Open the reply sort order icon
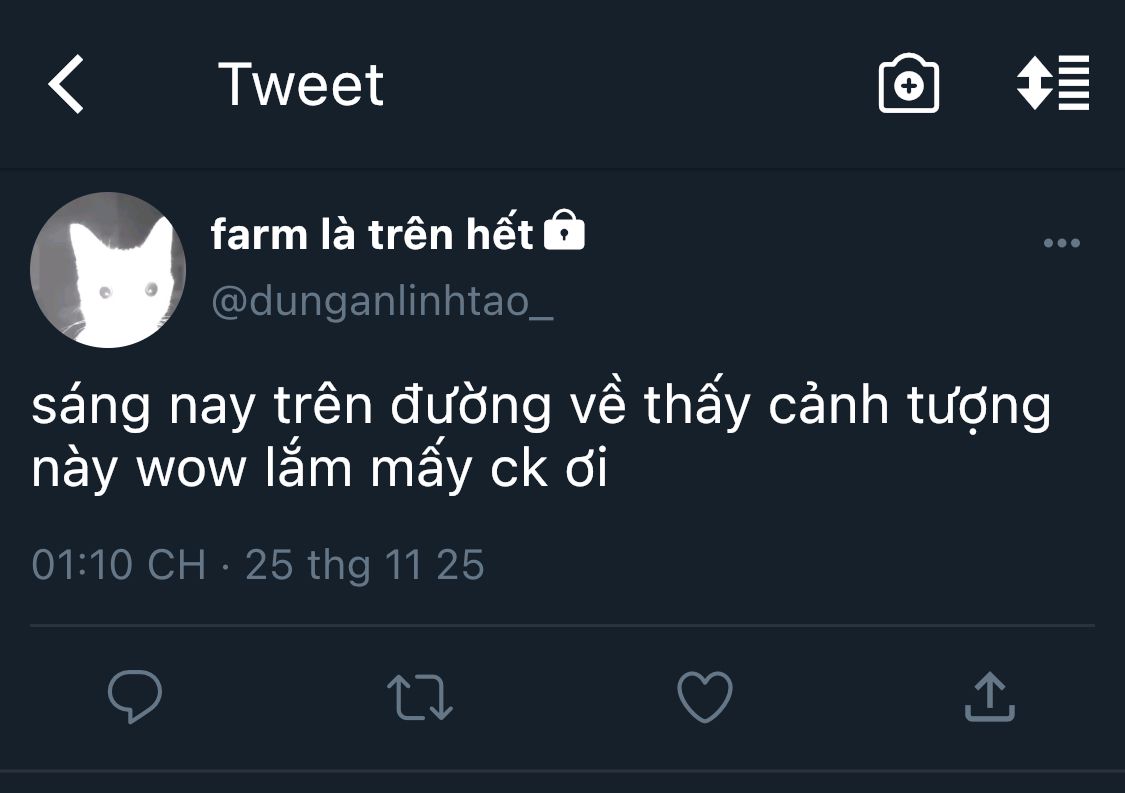This screenshot has height=793, width=1125. (x=1053, y=84)
